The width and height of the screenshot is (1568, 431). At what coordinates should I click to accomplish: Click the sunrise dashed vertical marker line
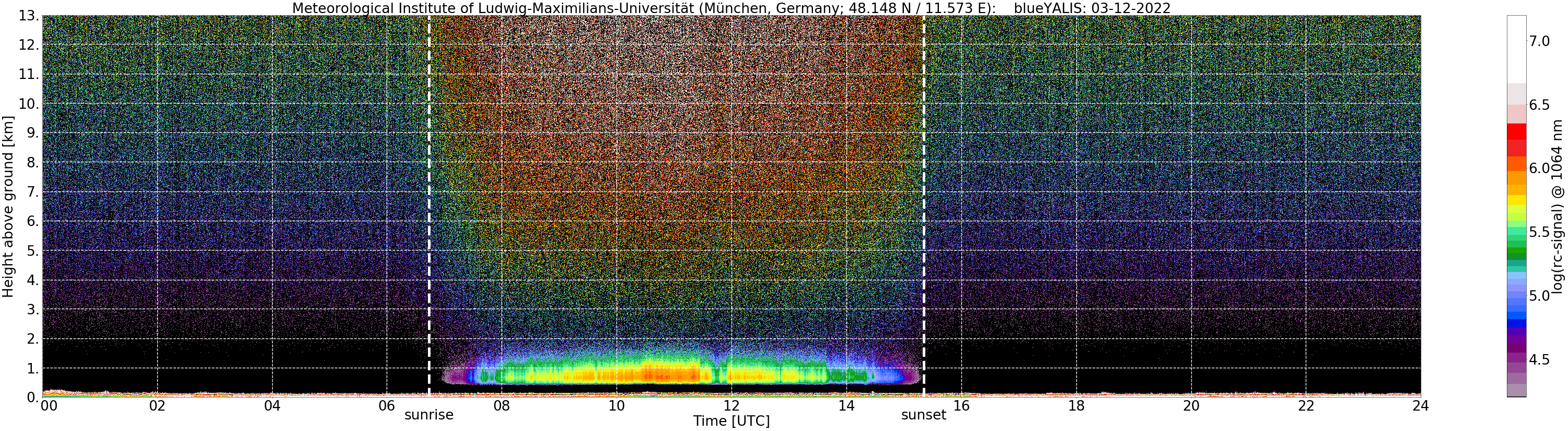pos(429,207)
